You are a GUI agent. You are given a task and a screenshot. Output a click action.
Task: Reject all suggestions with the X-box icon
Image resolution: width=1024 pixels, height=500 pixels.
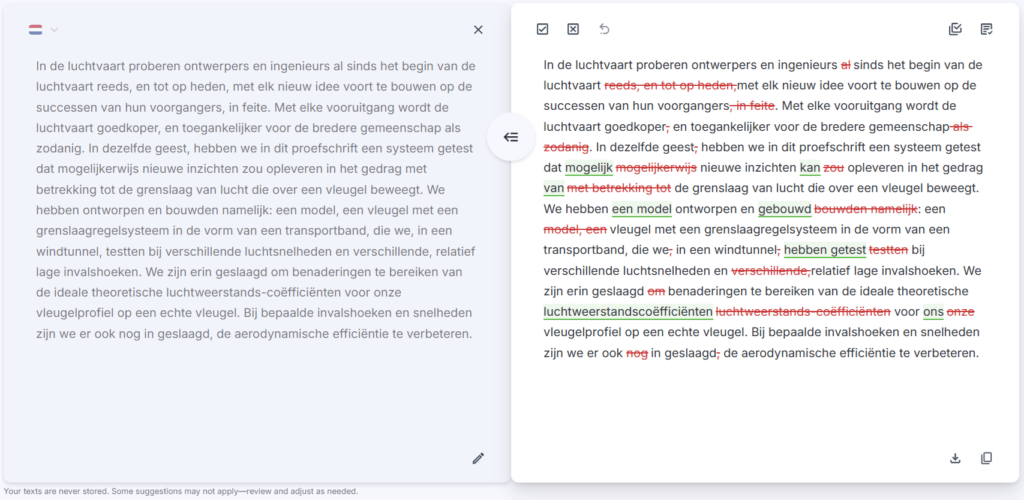click(573, 29)
